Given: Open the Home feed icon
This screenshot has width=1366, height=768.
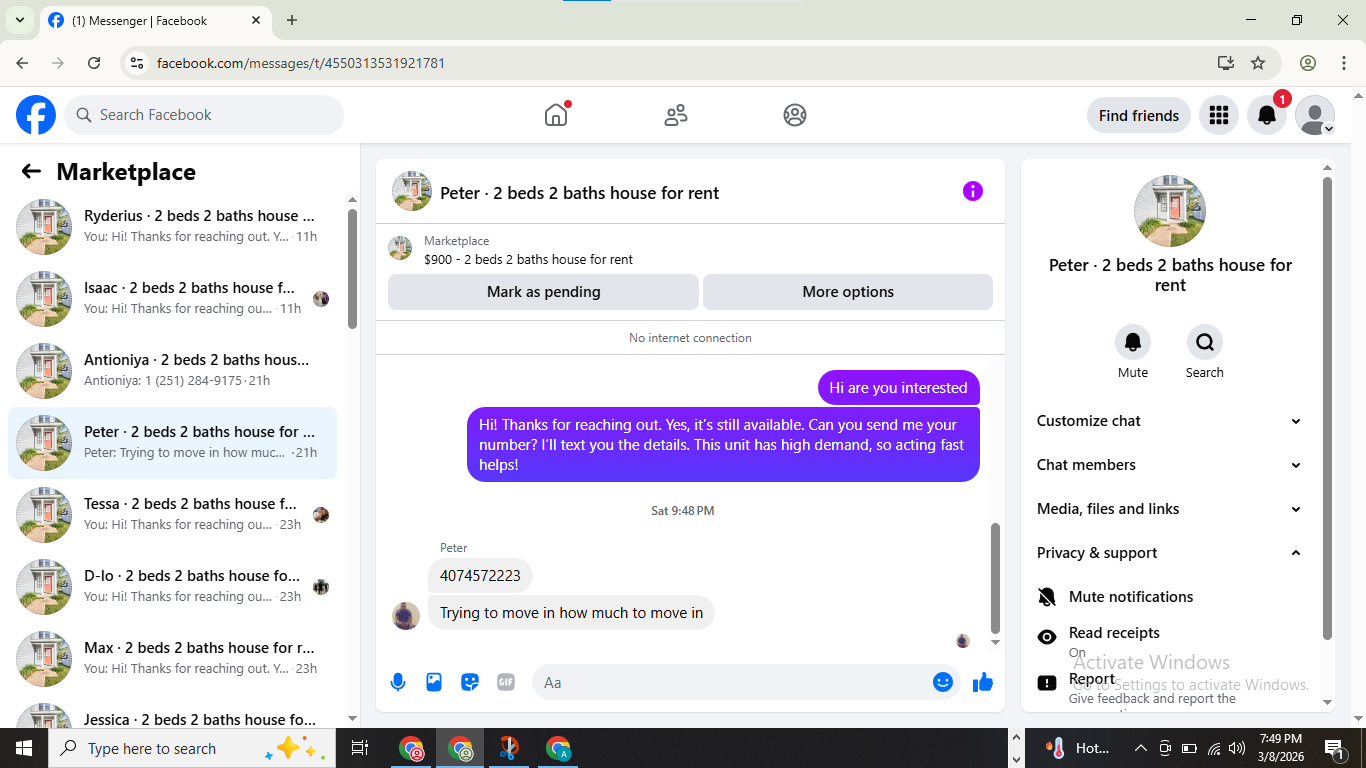Looking at the screenshot, I should click(556, 115).
